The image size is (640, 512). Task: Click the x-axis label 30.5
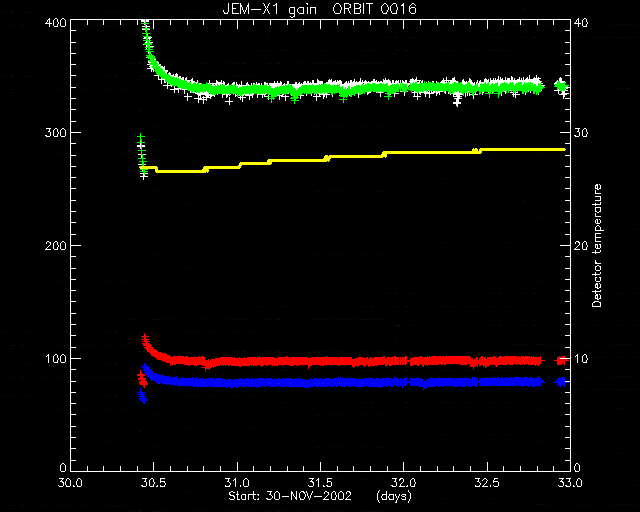154,483
